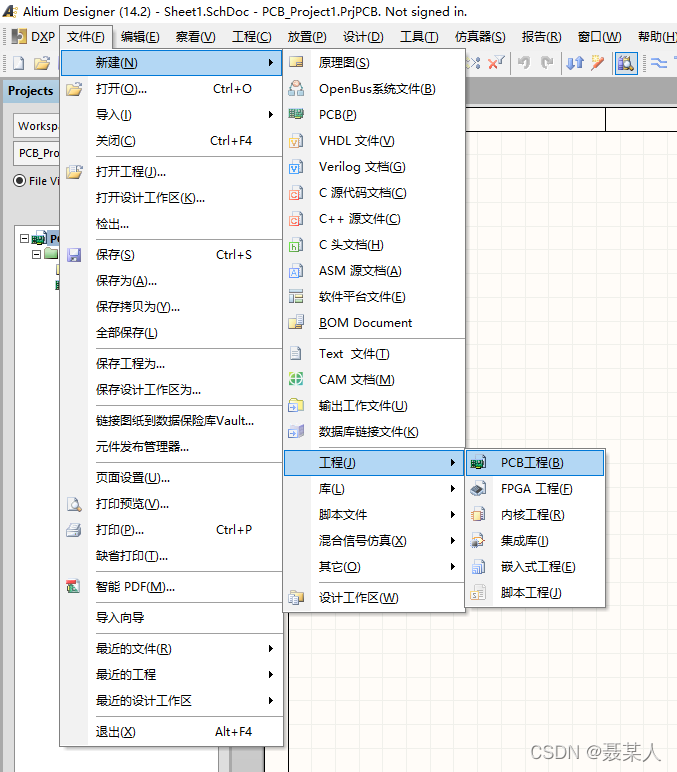Viewport: 677px width, 772px height.
Task: Click the 软件平台文件 icon
Action: click(296, 296)
